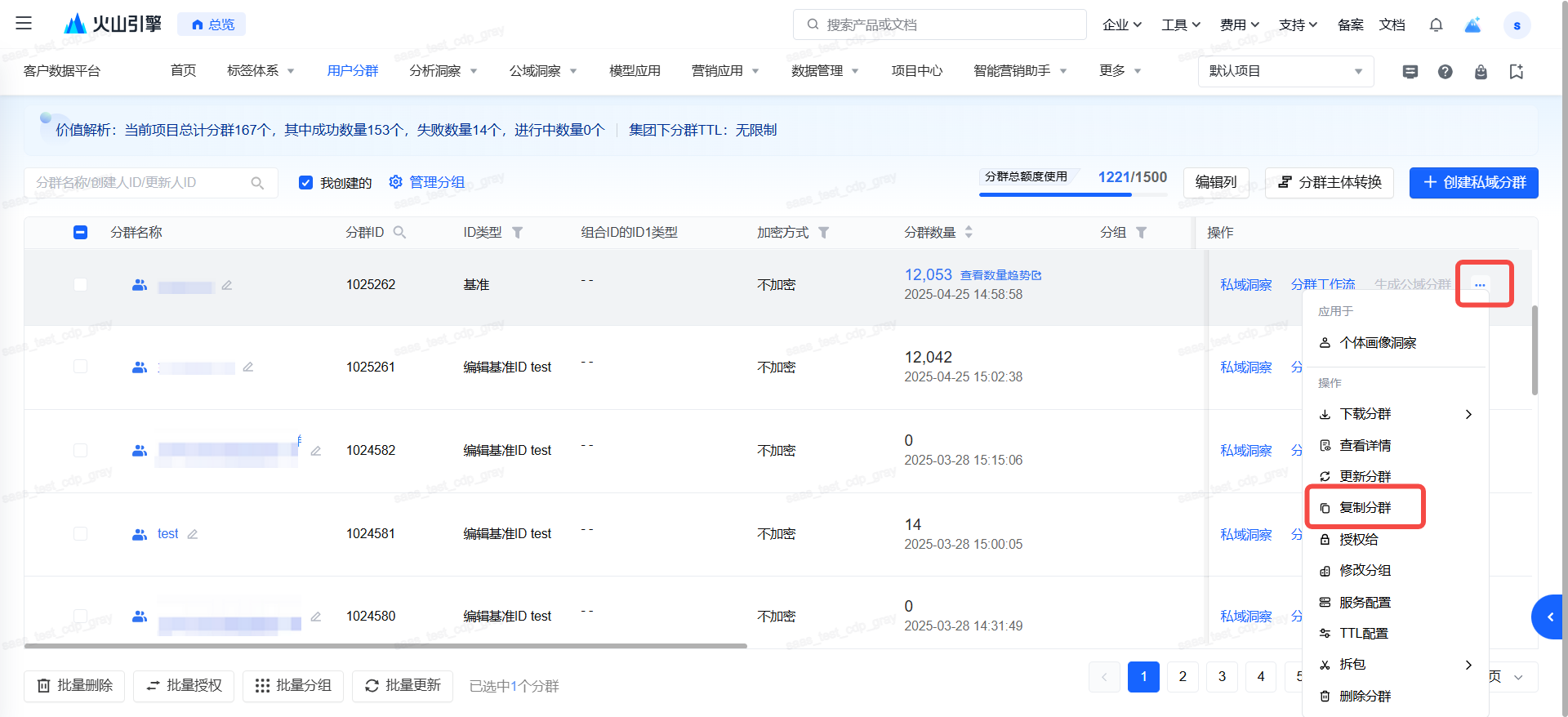Click the search icon beside 分群ID
This screenshot has height=717, width=1568.
click(x=399, y=233)
